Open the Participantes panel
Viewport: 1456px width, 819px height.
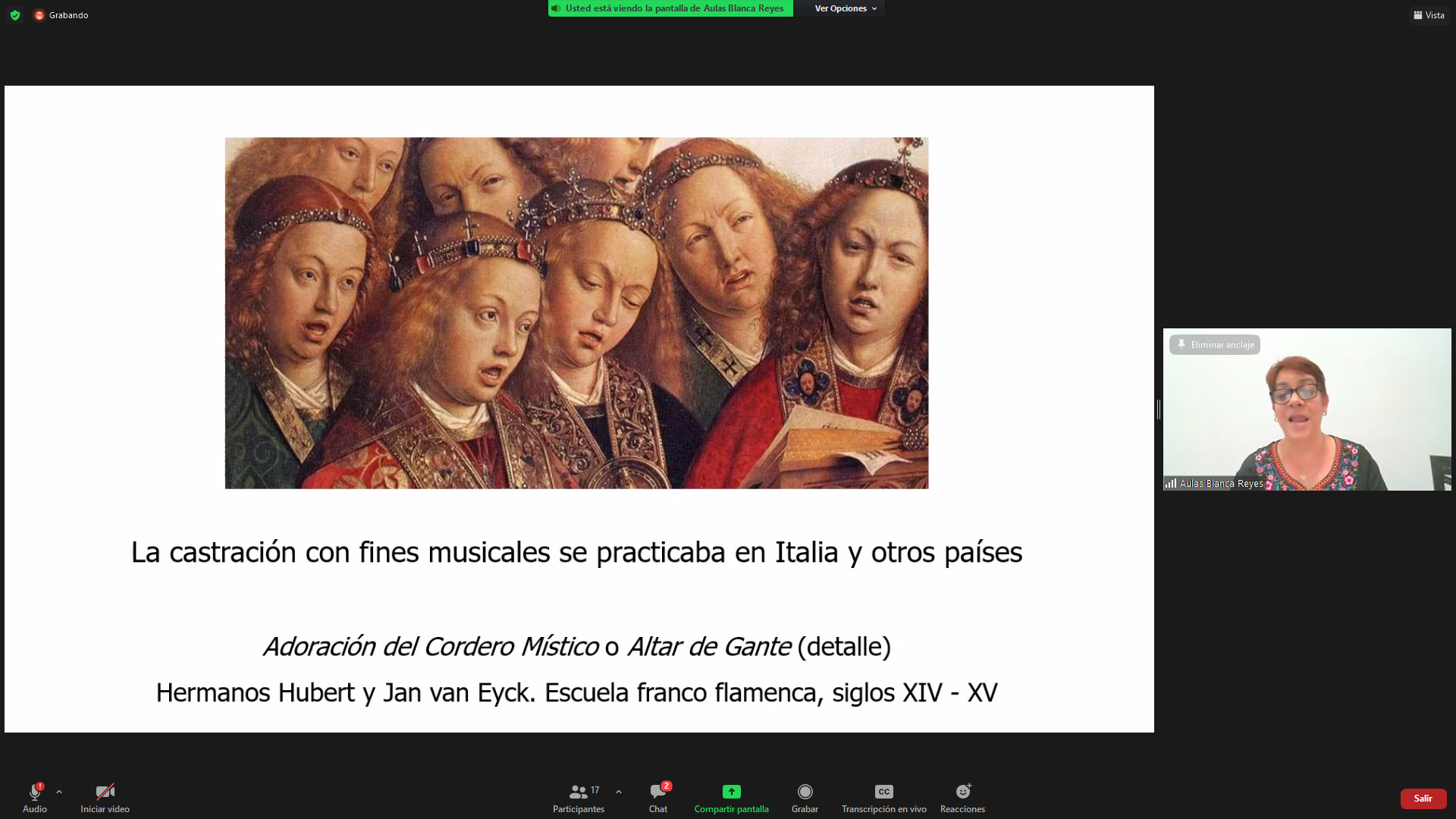click(579, 793)
